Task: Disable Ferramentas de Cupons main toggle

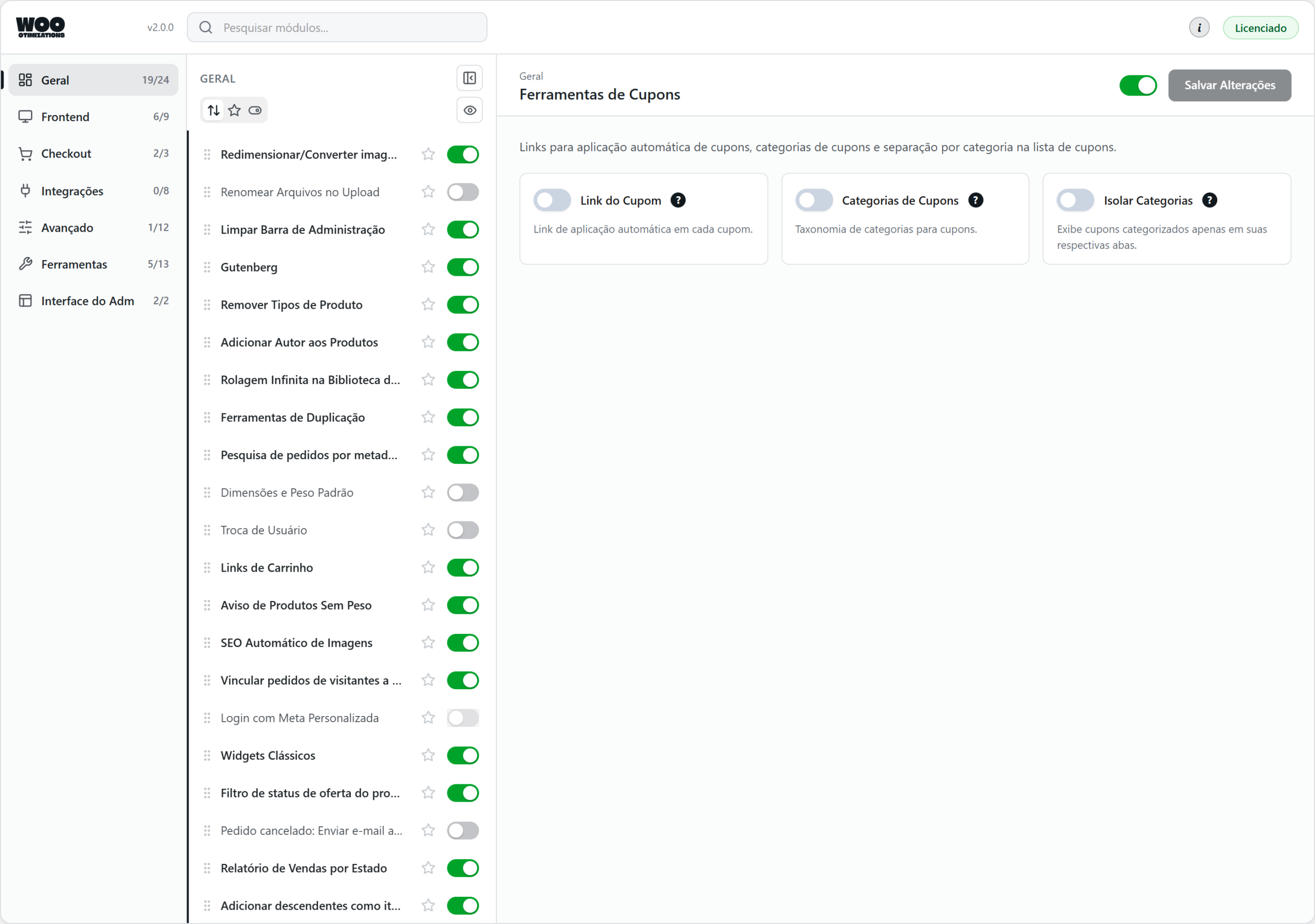Action: point(1138,85)
